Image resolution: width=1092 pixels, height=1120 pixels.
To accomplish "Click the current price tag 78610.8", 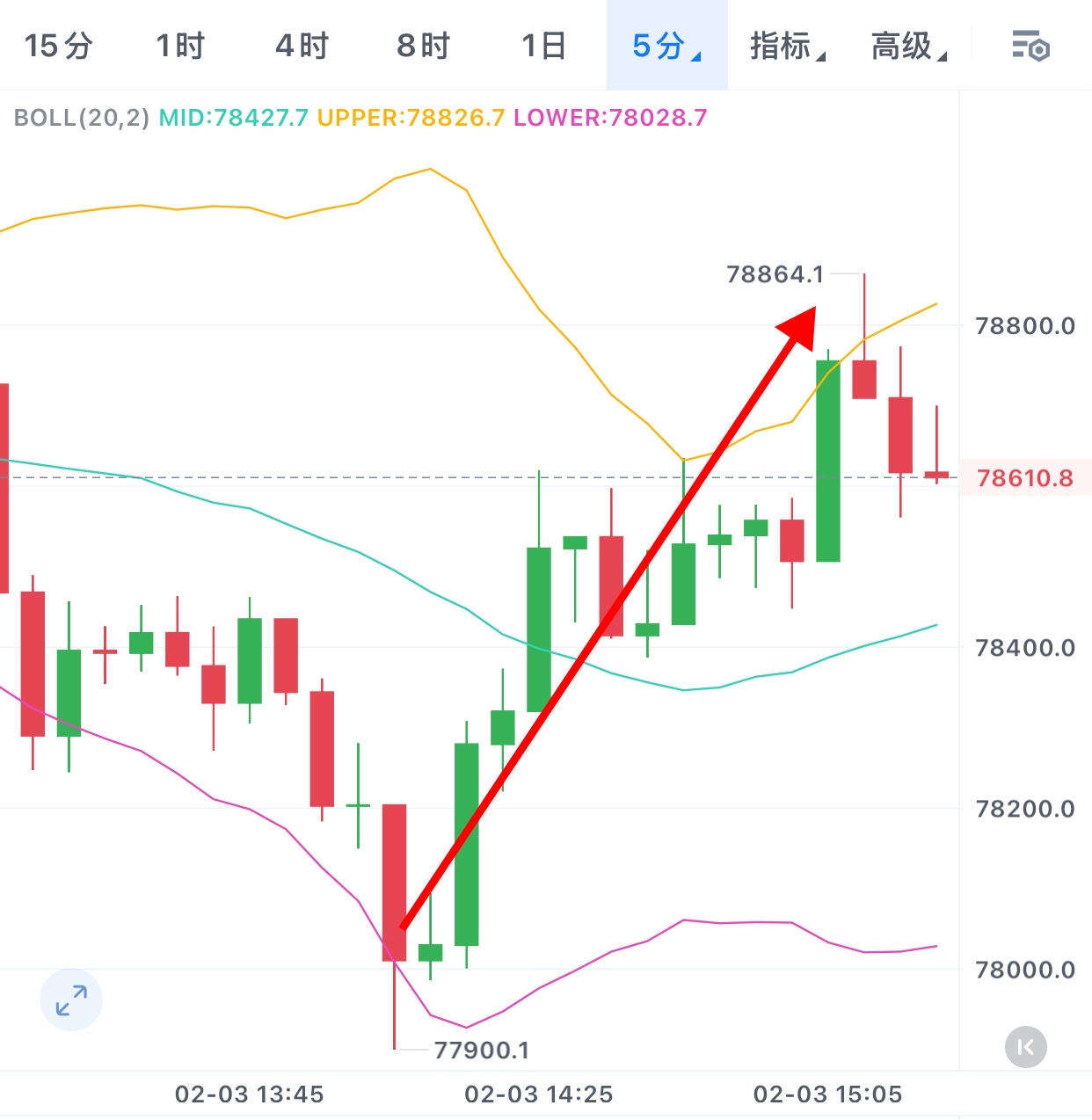I will pyautogui.click(x=1024, y=478).
